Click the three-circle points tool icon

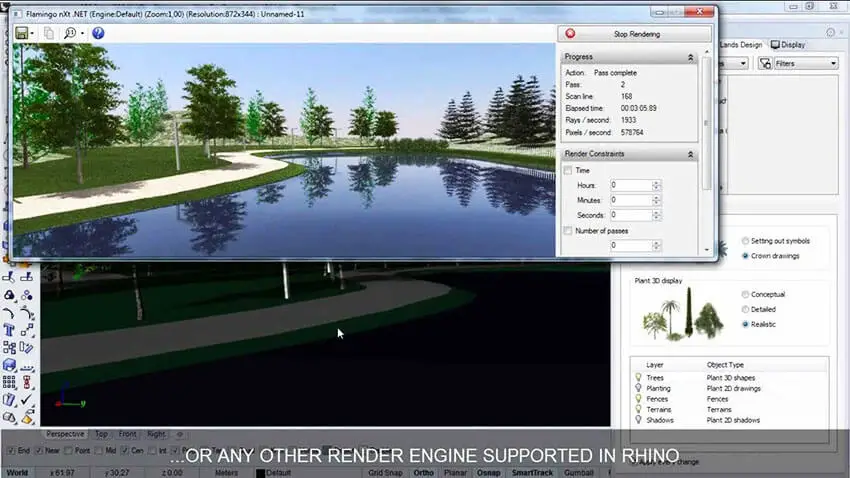27,295
